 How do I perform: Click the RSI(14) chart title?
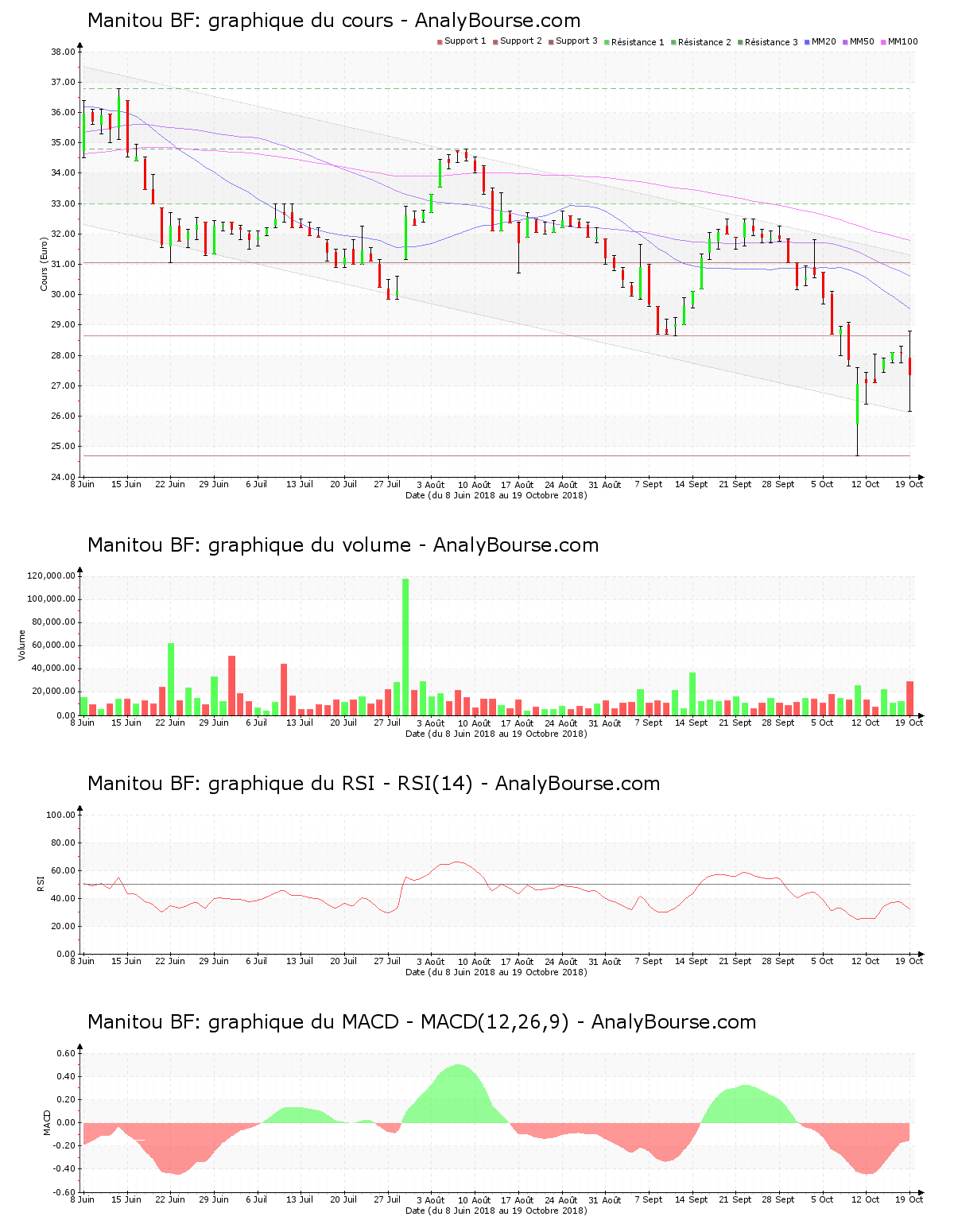tap(374, 784)
